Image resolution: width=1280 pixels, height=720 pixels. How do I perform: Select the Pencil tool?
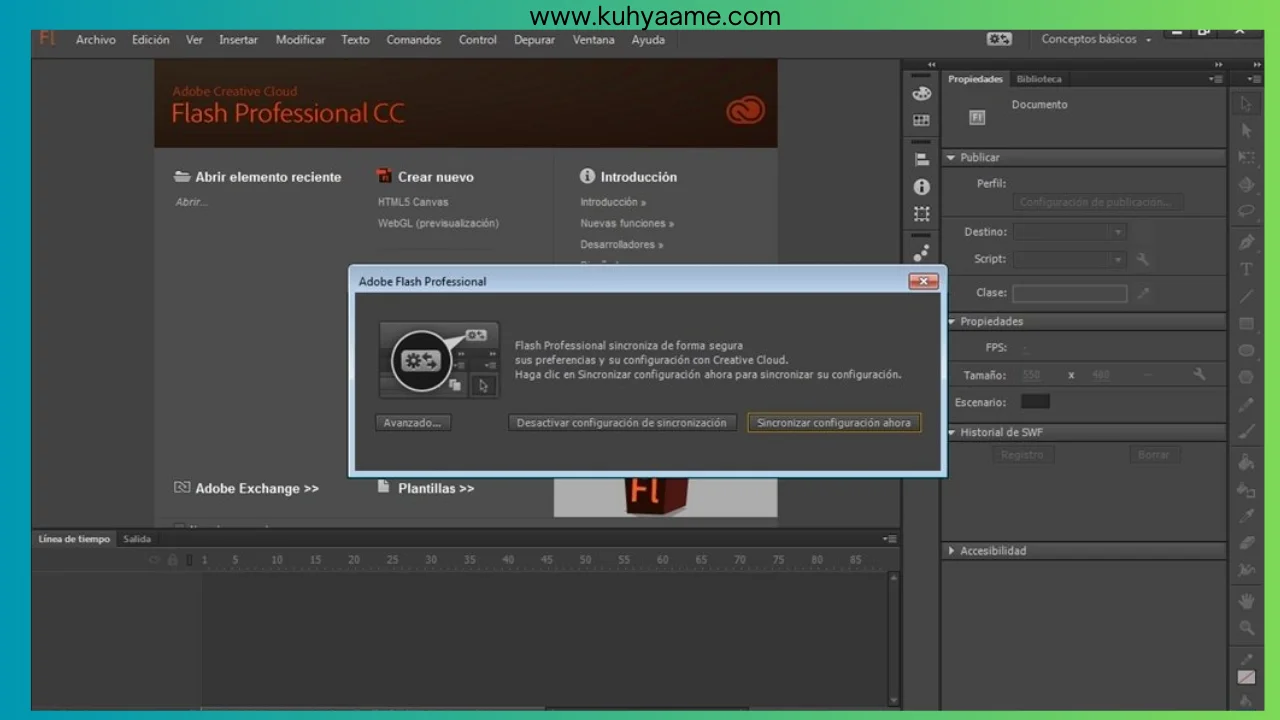coord(1246,405)
